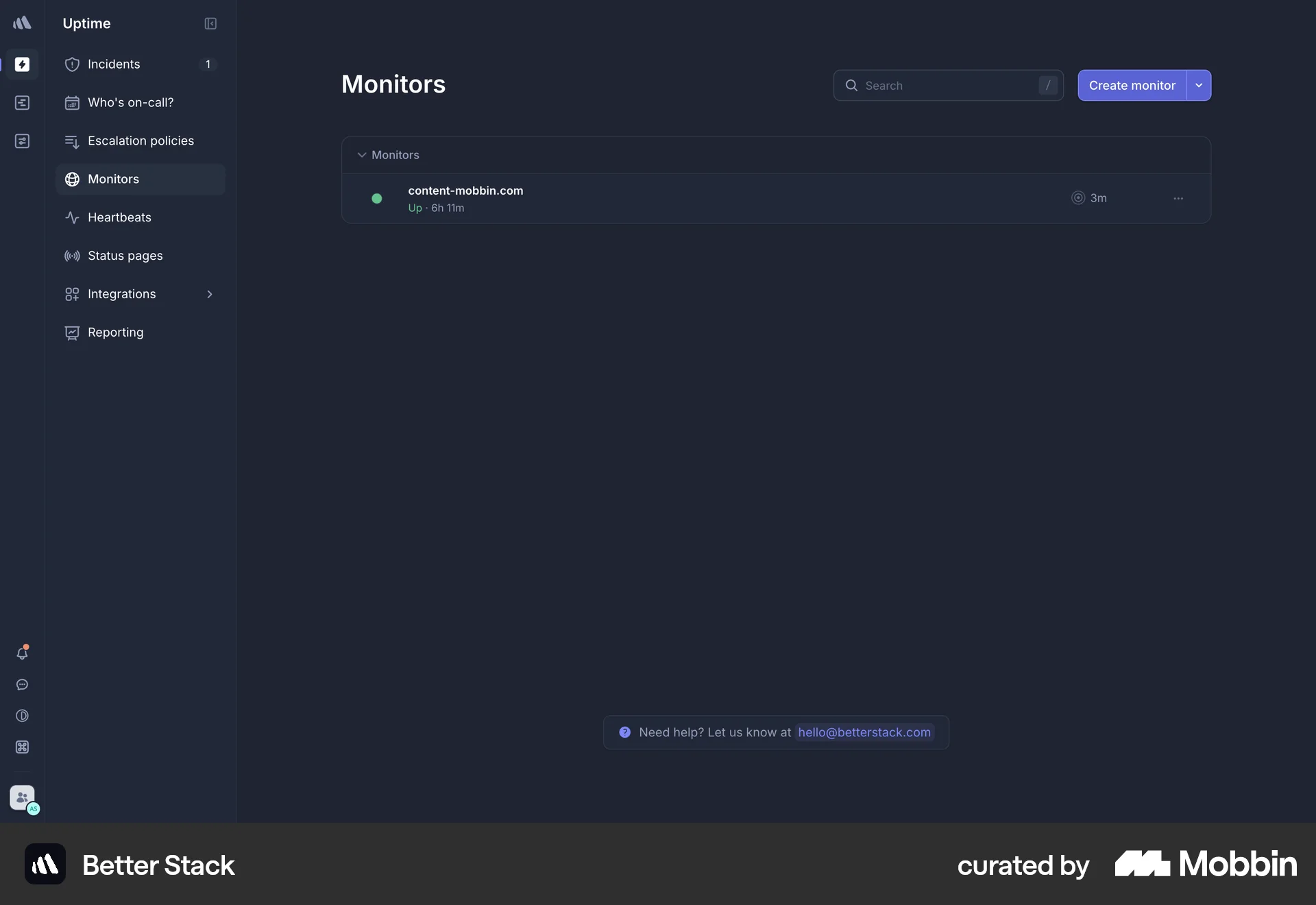The width and height of the screenshot is (1316, 905).
Task: Open the Uptime lightning icon in the rail
Action: [23, 65]
